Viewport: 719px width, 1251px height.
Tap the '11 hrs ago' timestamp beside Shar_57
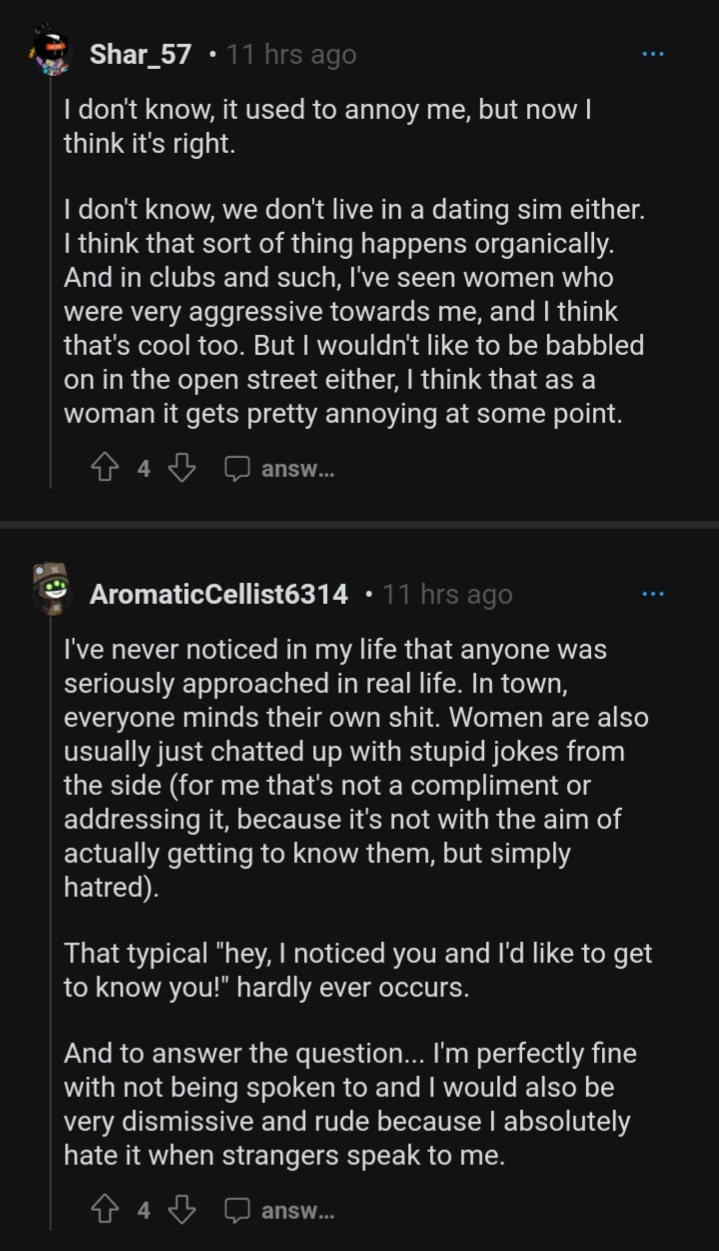291,54
